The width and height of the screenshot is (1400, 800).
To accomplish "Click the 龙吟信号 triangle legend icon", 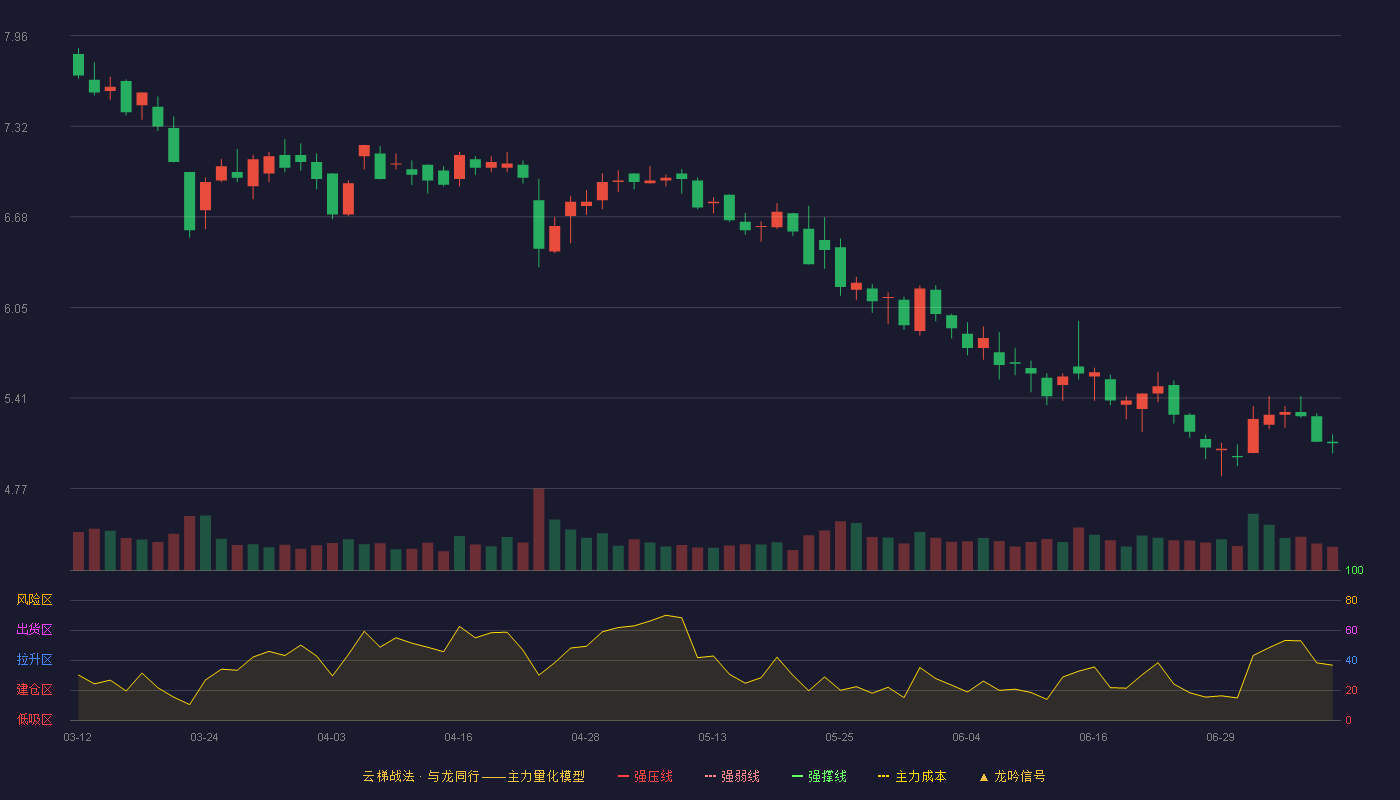I will click(984, 777).
